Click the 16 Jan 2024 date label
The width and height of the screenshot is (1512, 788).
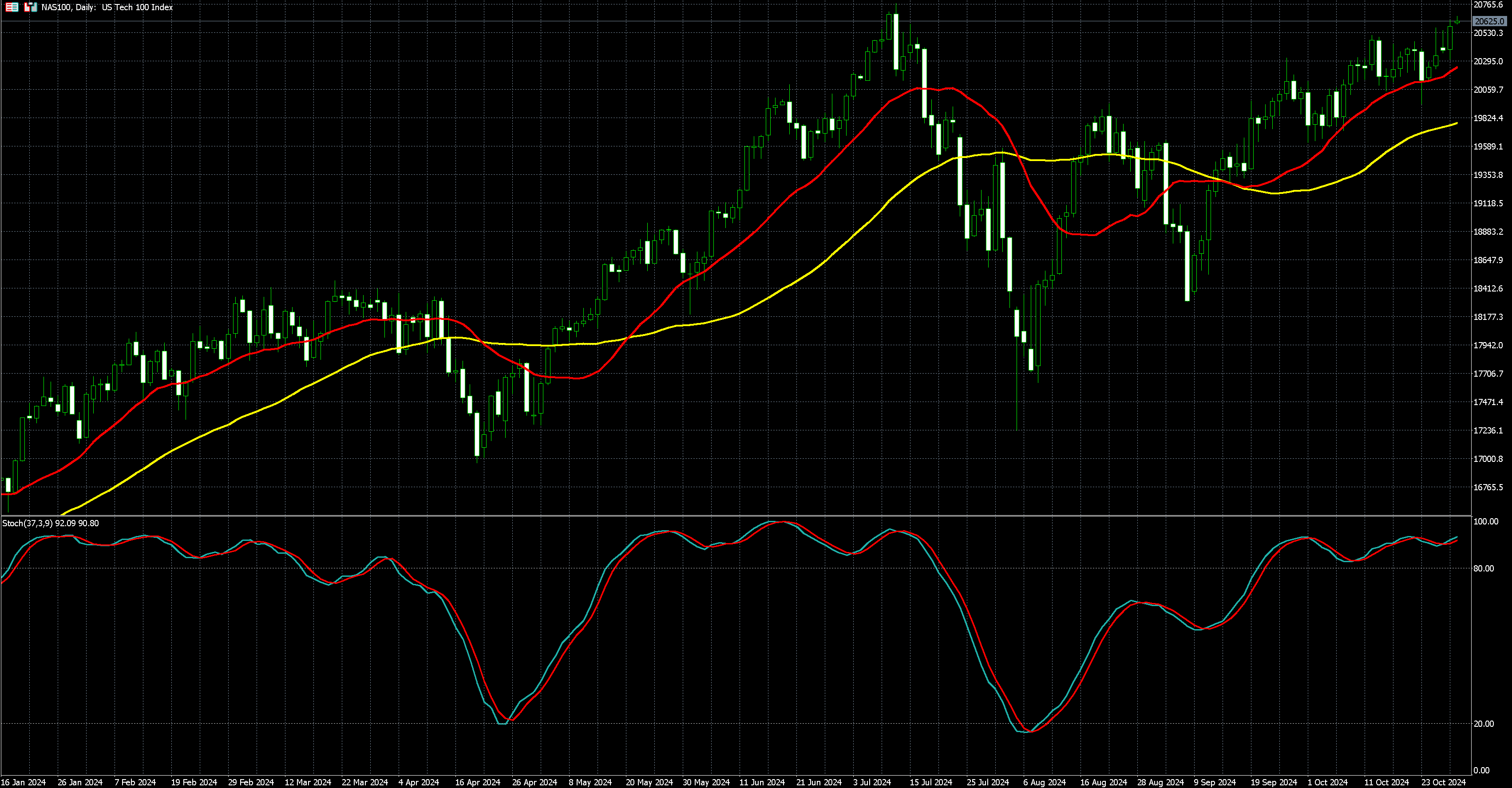point(24,782)
